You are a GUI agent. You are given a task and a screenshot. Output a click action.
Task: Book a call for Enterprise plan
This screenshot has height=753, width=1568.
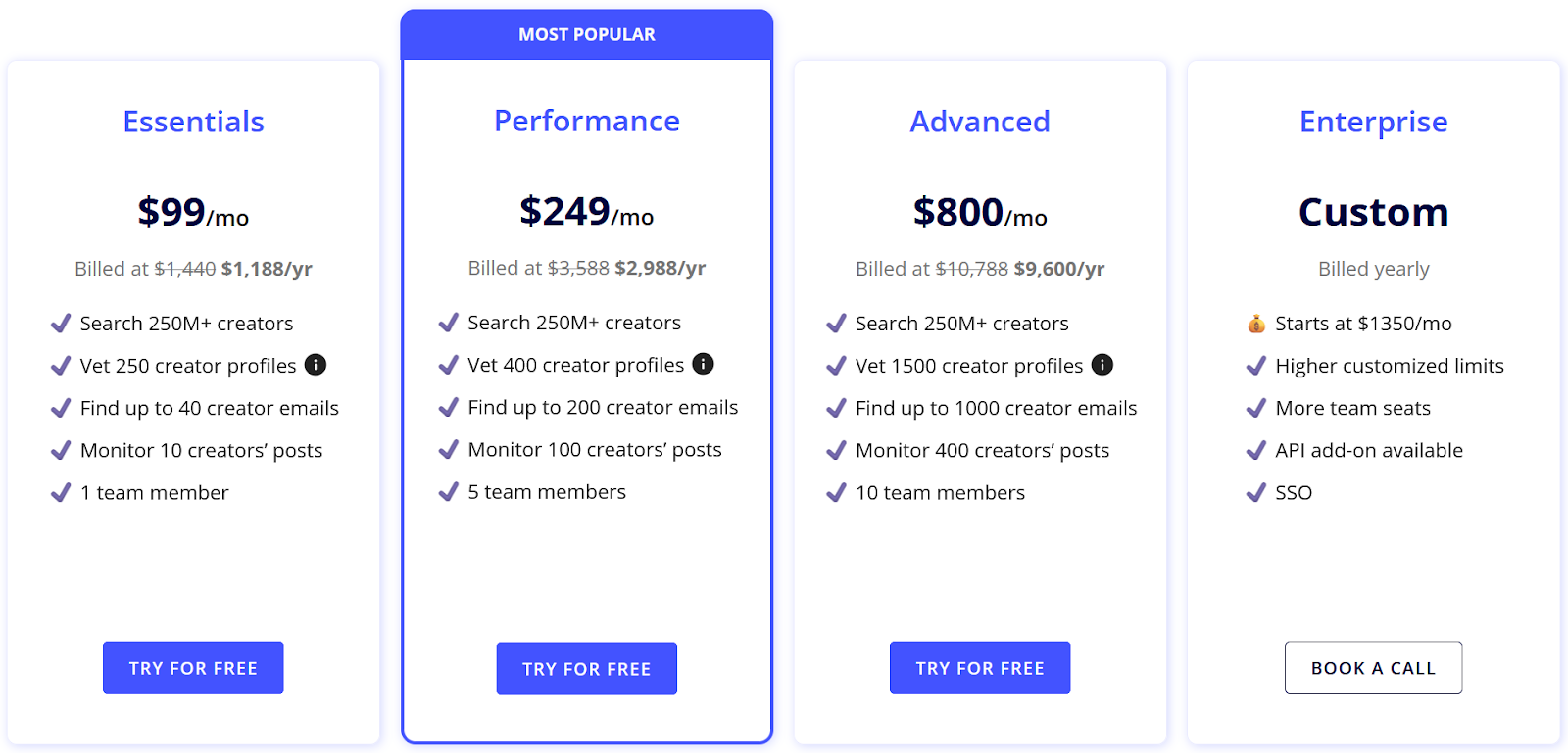click(1373, 668)
